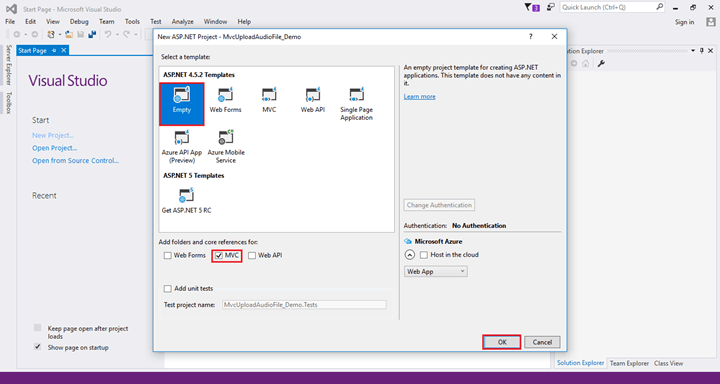Confirm the dialog with OK
This screenshot has width=720, height=384.
tap(502, 342)
